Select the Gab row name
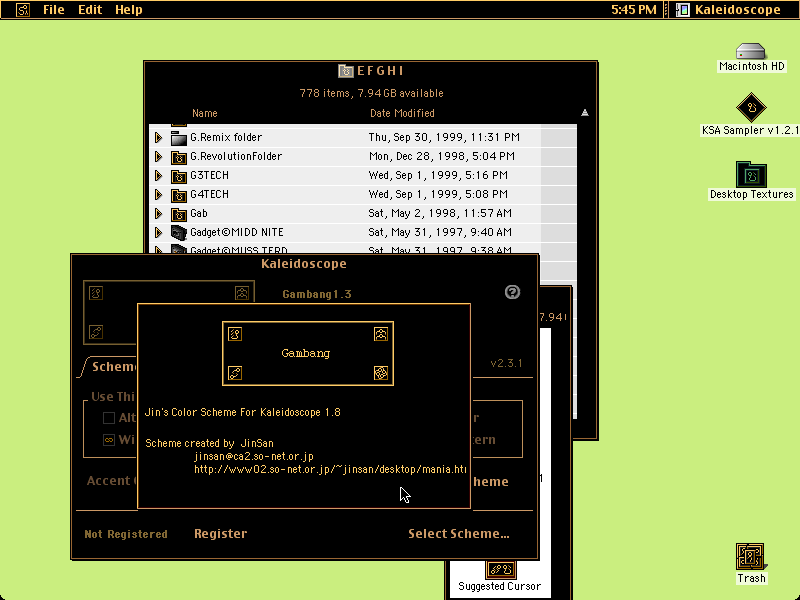This screenshot has height=600, width=800. click(198, 213)
